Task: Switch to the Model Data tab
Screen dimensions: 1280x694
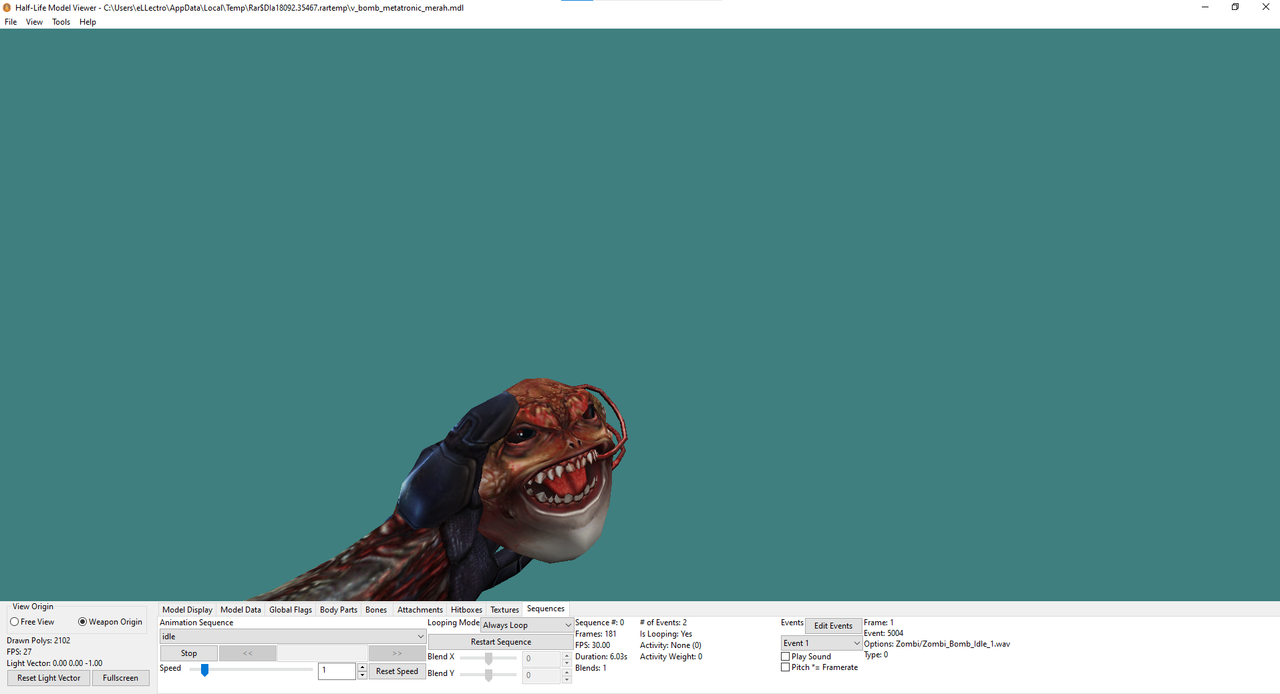Action: [x=240, y=609]
